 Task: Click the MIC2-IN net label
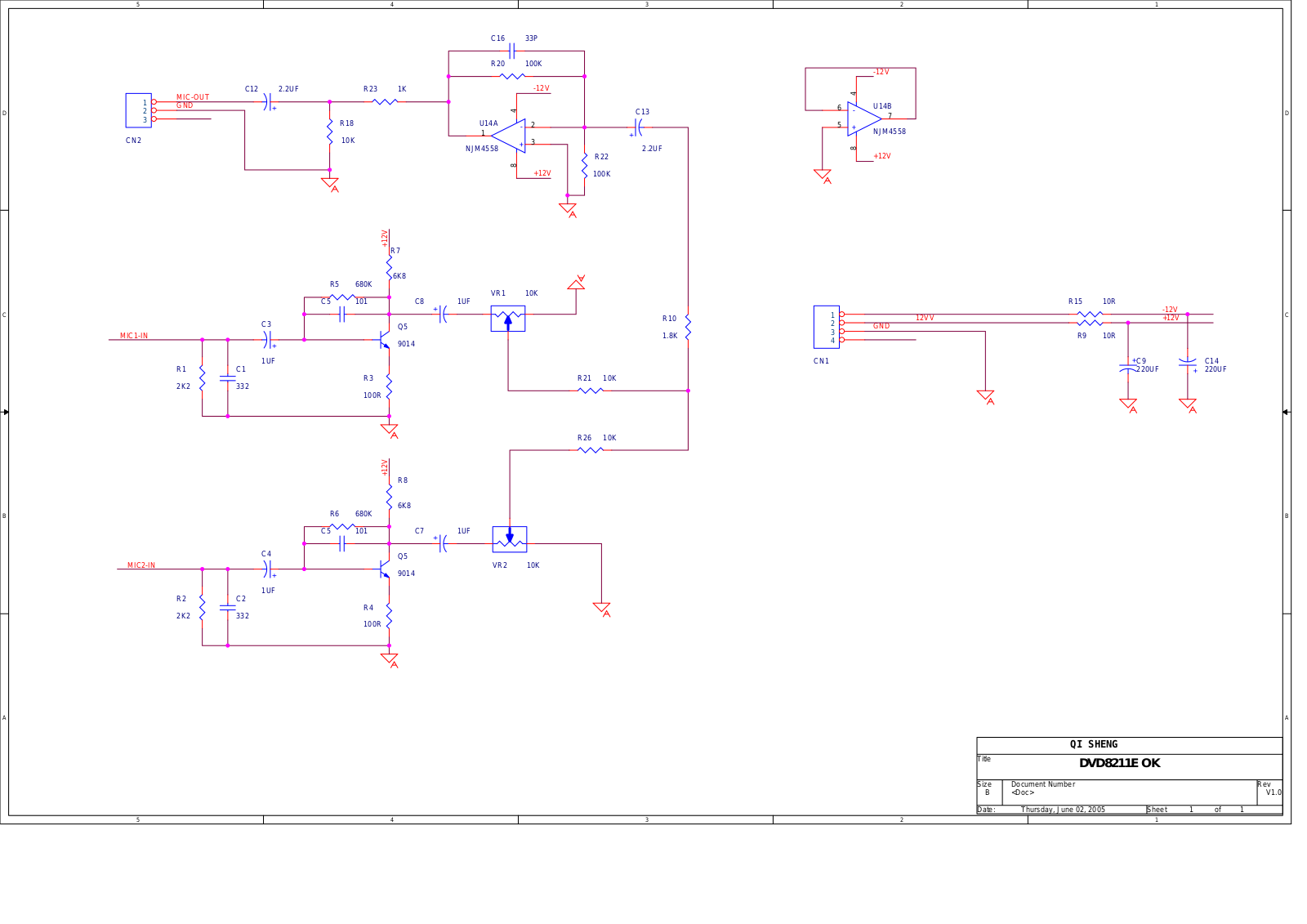click(x=141, y=565)
